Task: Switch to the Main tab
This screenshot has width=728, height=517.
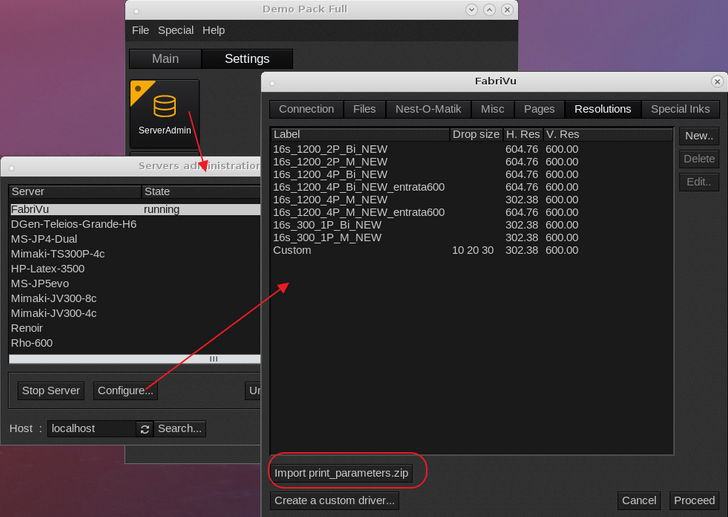Action: pyautogui.click(x=165, y=59)
